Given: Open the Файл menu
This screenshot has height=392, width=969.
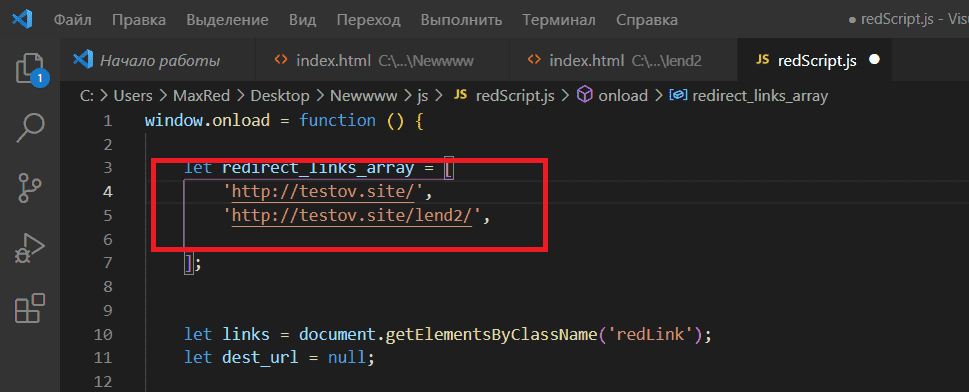Looking at the screenshot, I should [72, 20].
